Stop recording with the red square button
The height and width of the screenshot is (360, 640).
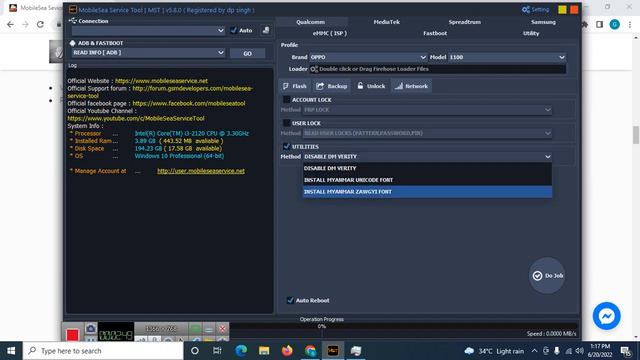73,335
